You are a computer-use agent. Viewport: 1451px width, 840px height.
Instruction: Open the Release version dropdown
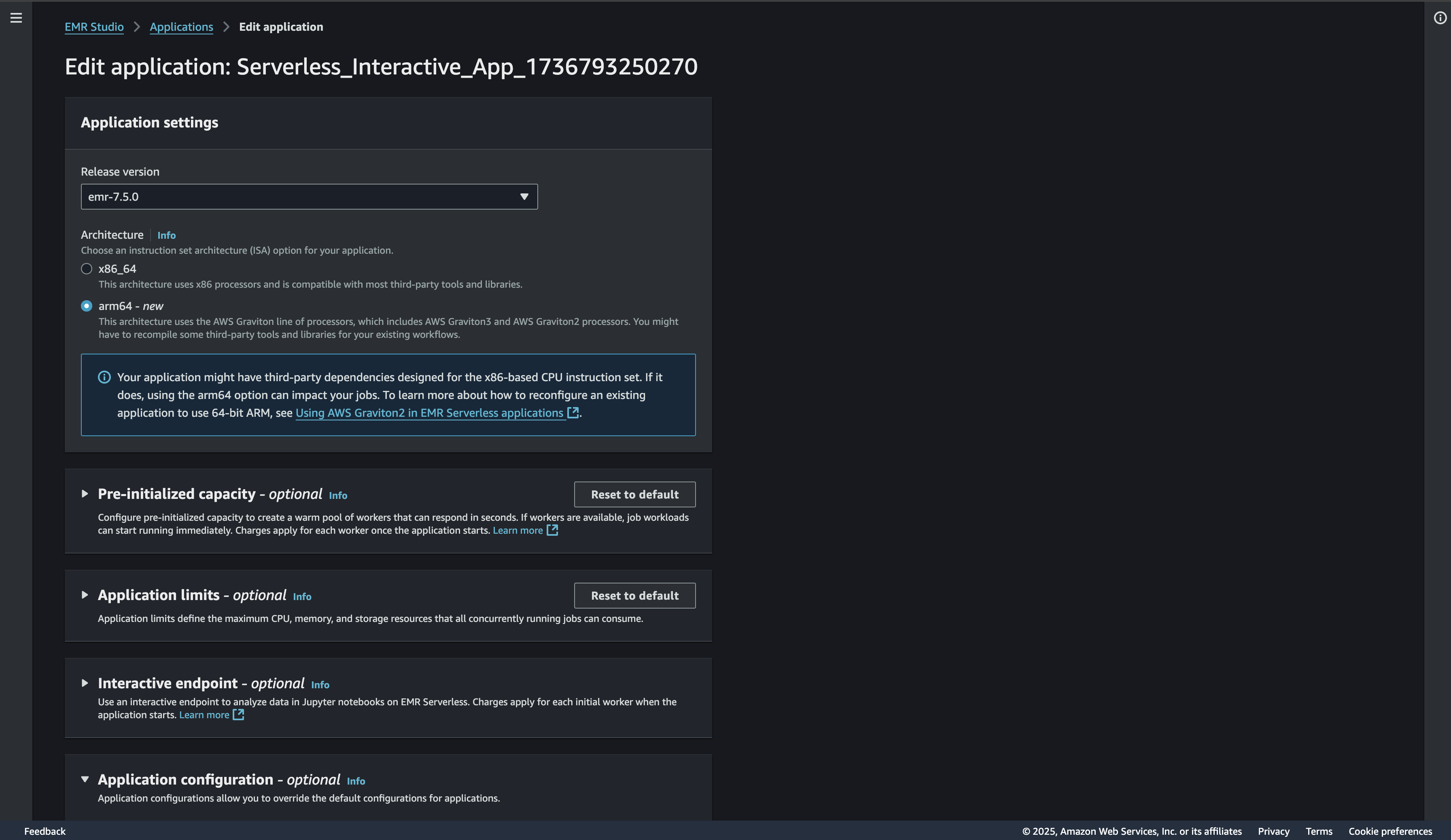(x=309, y=197)
